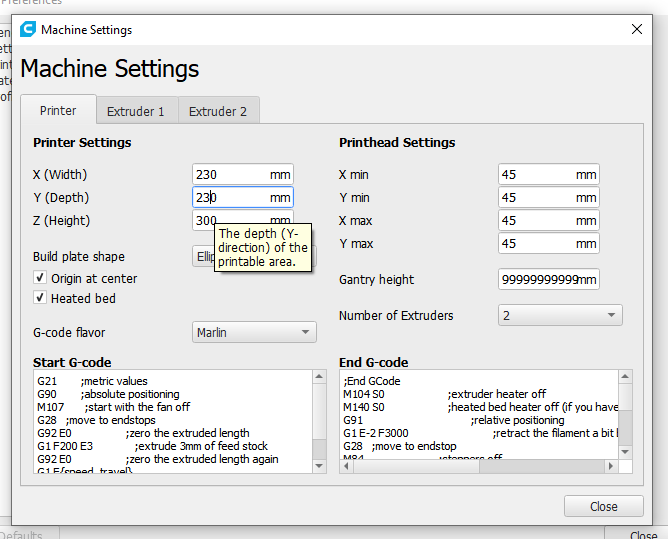
Task: Click the Y min input field
Action: (549, 197)
